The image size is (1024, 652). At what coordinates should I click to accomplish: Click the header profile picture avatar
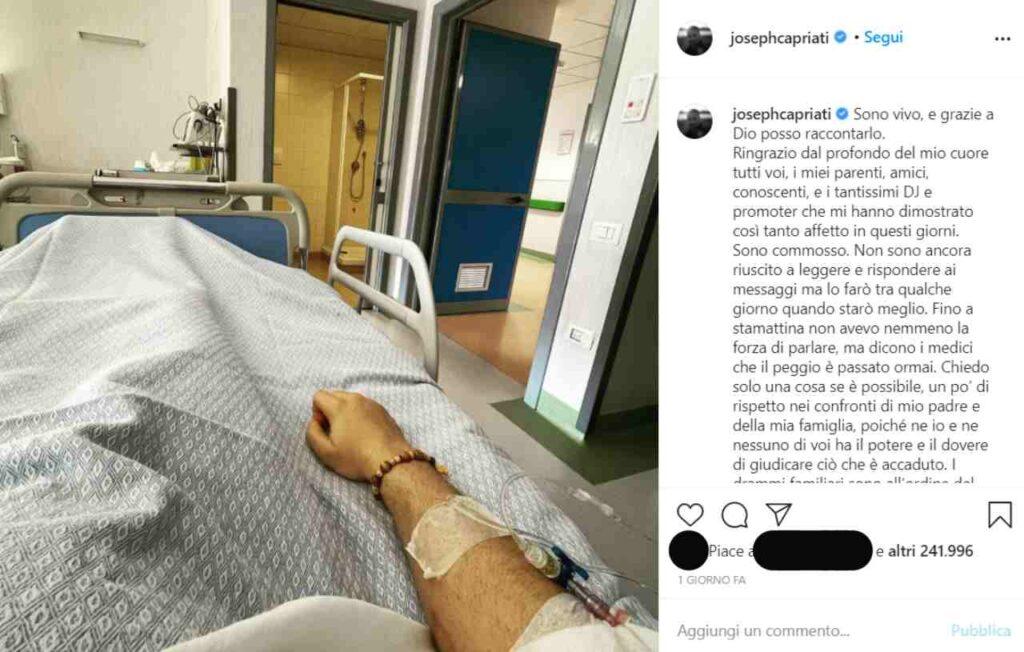point(694,39)
